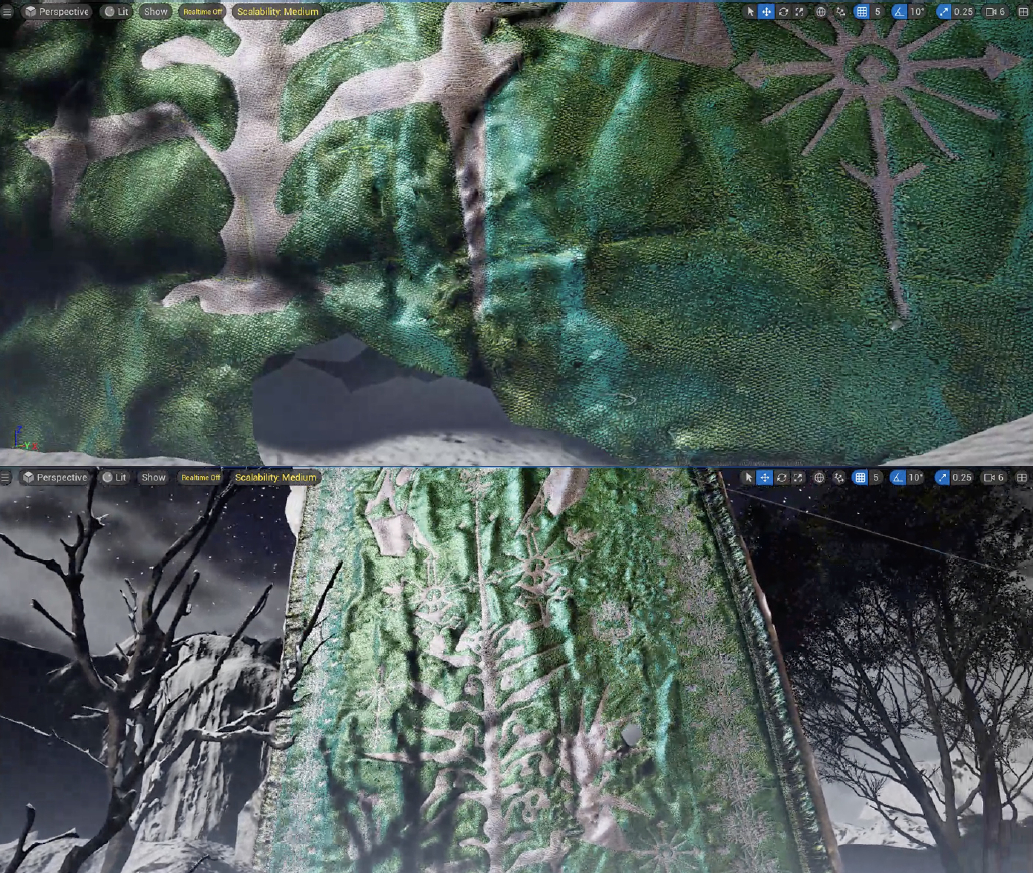Activate Rotate tool in the bottom viewport
Screen dimensions: 1033x873
pos(781,478)
